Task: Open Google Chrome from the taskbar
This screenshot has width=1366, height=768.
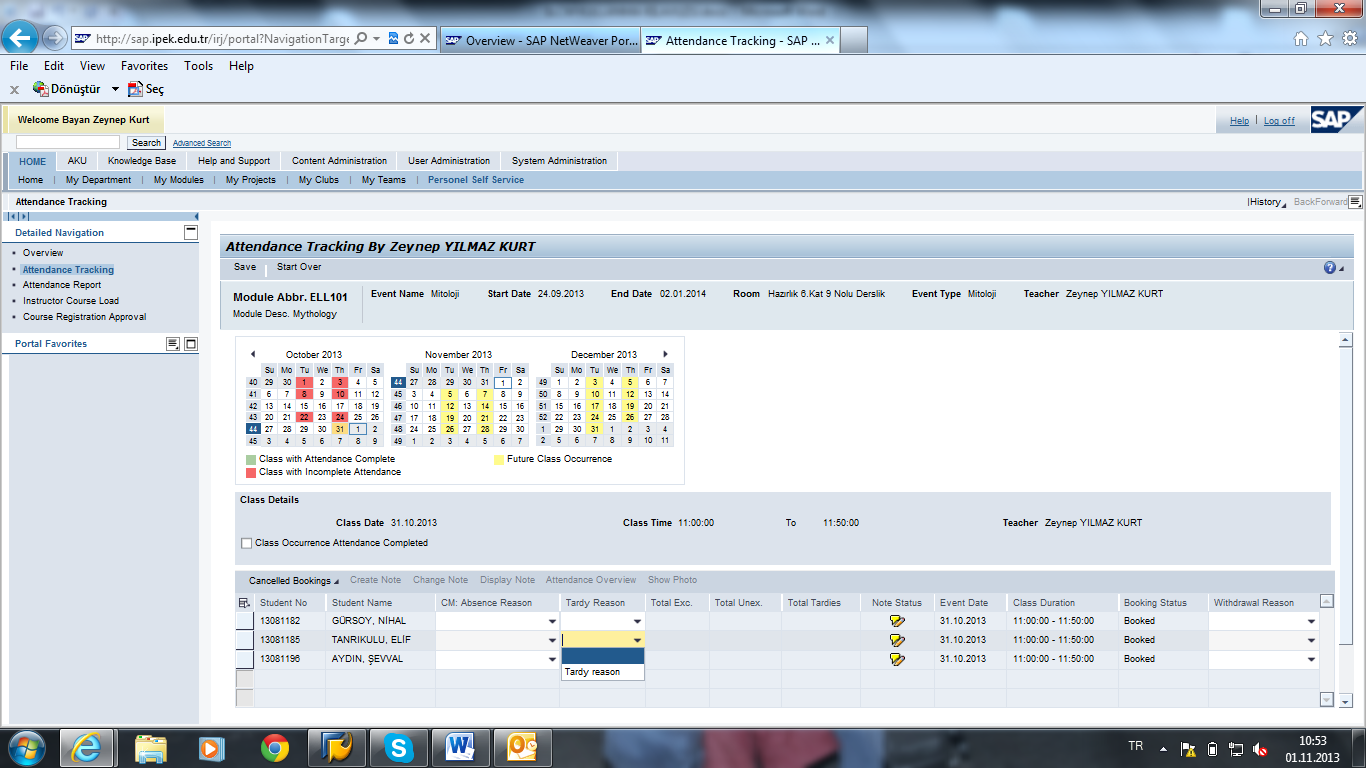Action: click(x=275, y=747)
